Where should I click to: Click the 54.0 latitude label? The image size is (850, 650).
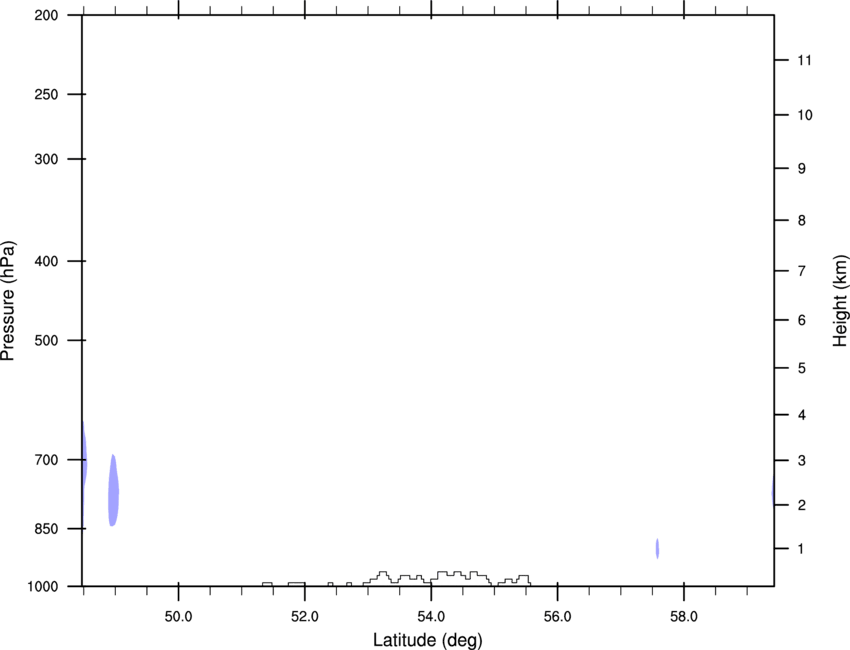tap(431, 616)
